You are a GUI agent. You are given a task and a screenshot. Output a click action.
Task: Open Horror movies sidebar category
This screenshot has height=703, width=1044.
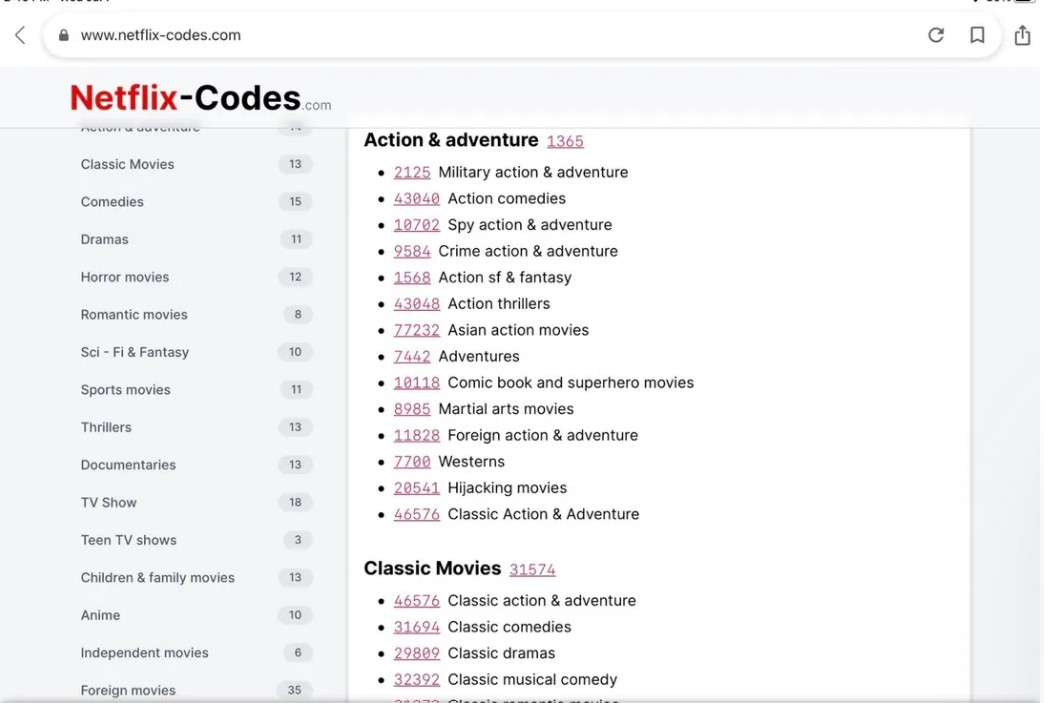[125, 277]
